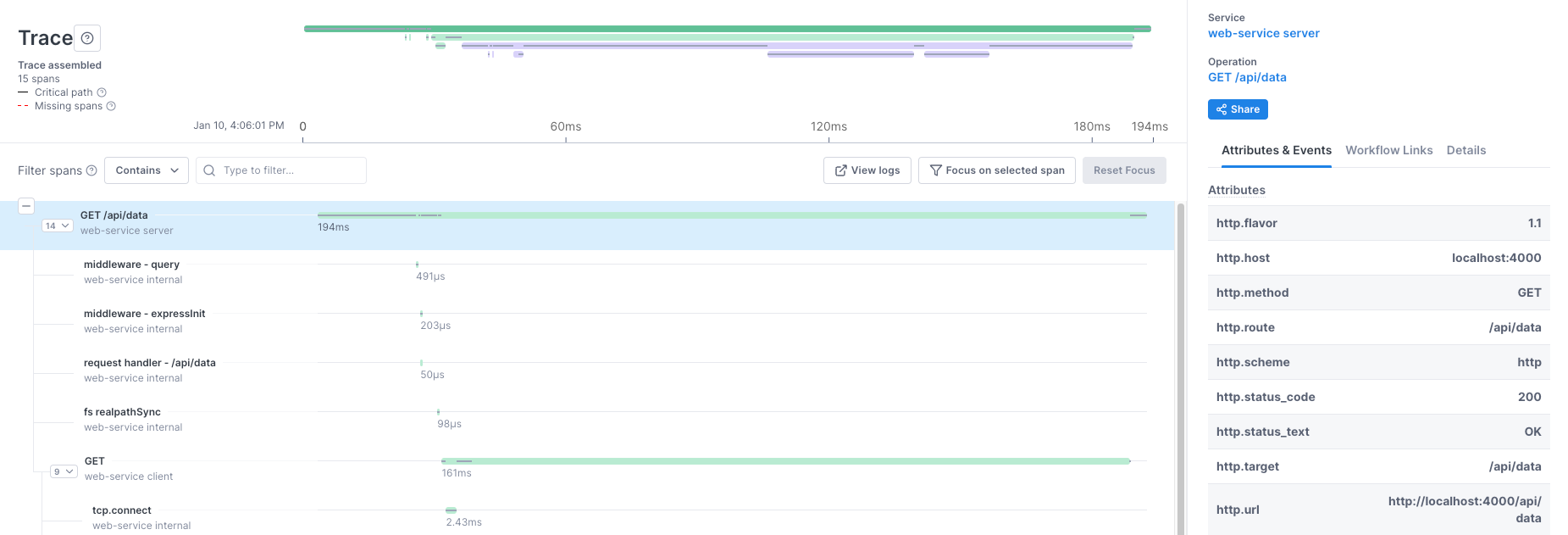Open the GET /api/data operation link
The width and height of the screenshot is (1568, 535).
1246,77
